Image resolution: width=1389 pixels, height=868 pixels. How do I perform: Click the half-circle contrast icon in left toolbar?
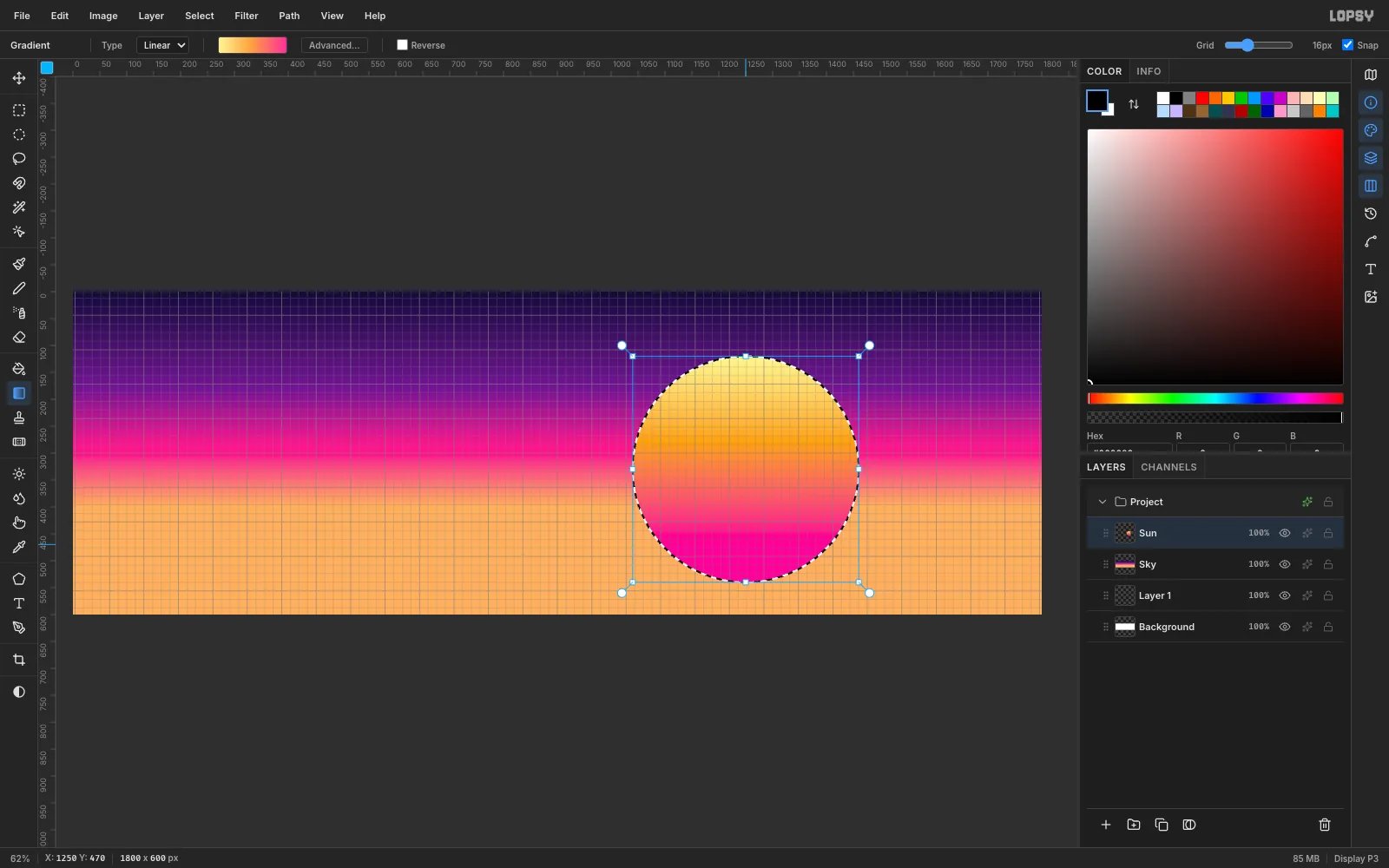(x=19, y=692)
